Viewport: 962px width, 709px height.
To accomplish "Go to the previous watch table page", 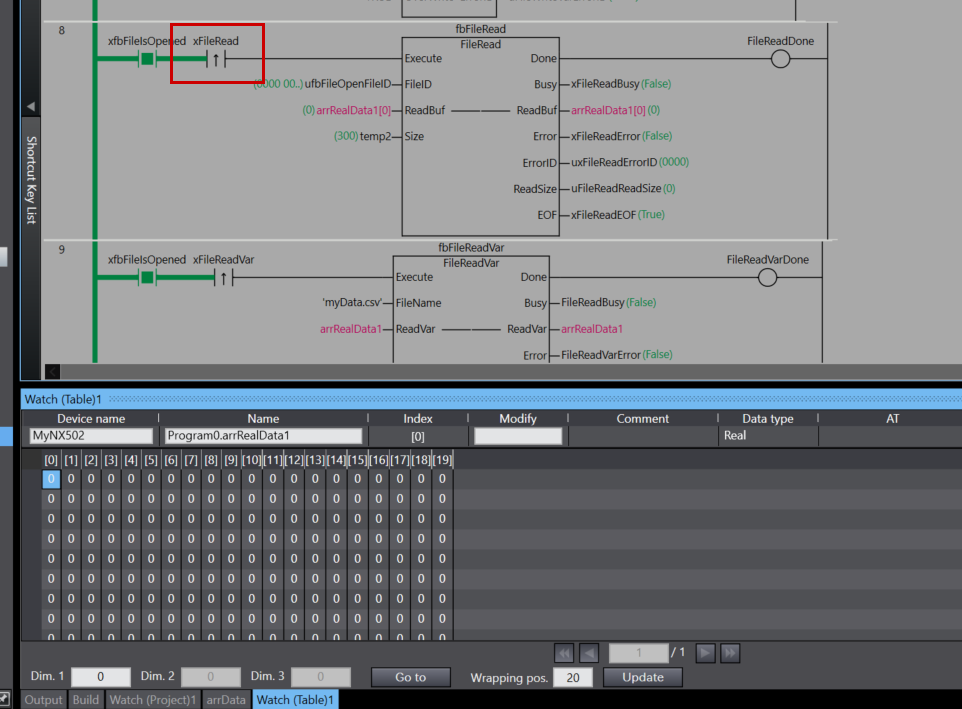I will tap(590, 653).
